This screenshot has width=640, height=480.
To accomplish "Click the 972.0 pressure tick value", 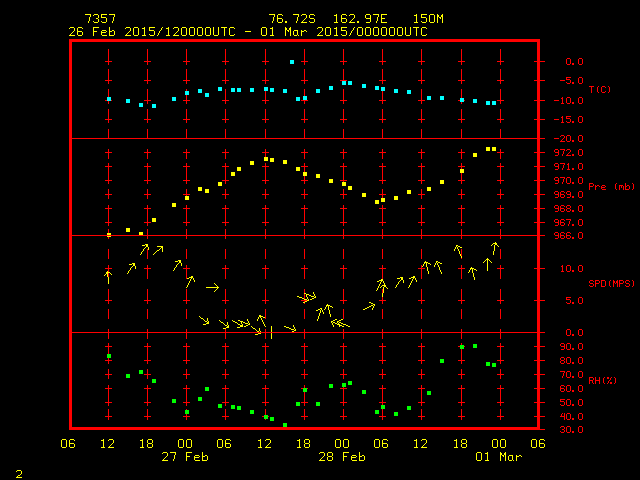I will (x=568, y=153).
